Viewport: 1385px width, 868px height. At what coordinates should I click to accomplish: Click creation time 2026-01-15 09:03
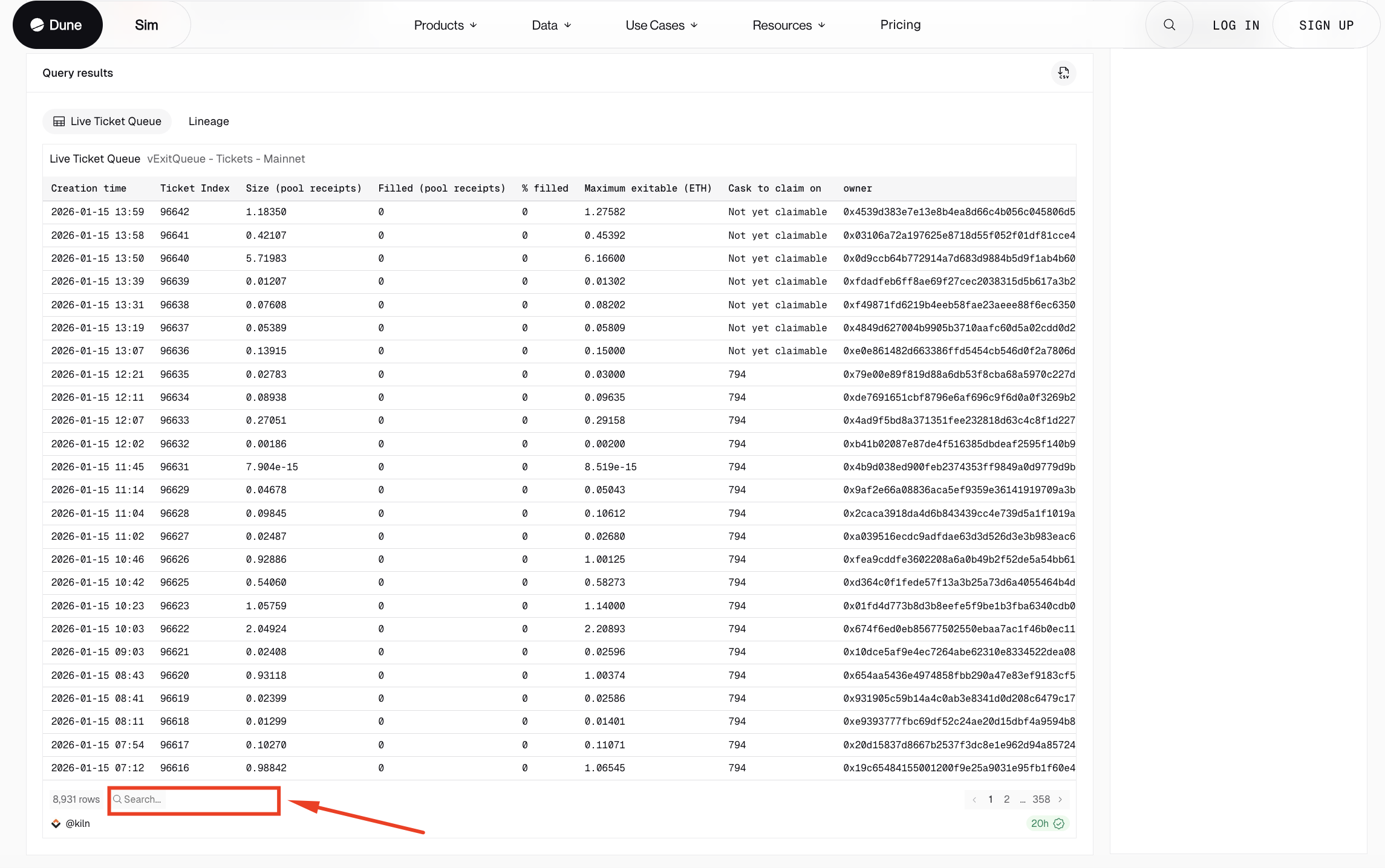click(97, 652)
